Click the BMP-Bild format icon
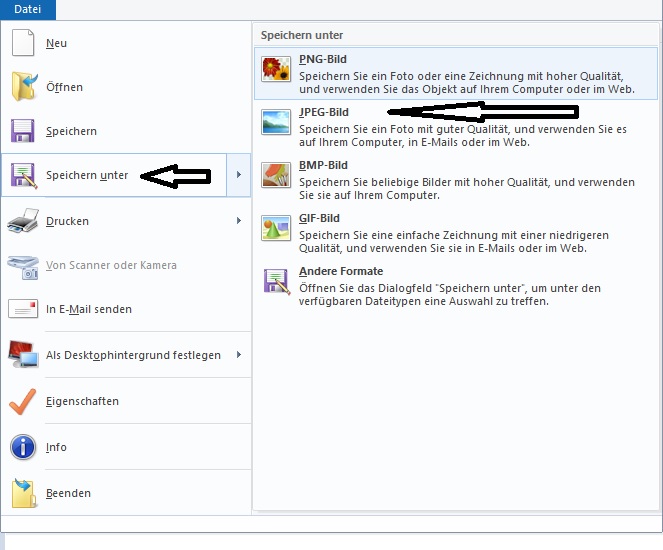Screen dimensions: 663x550 (275, 174)
